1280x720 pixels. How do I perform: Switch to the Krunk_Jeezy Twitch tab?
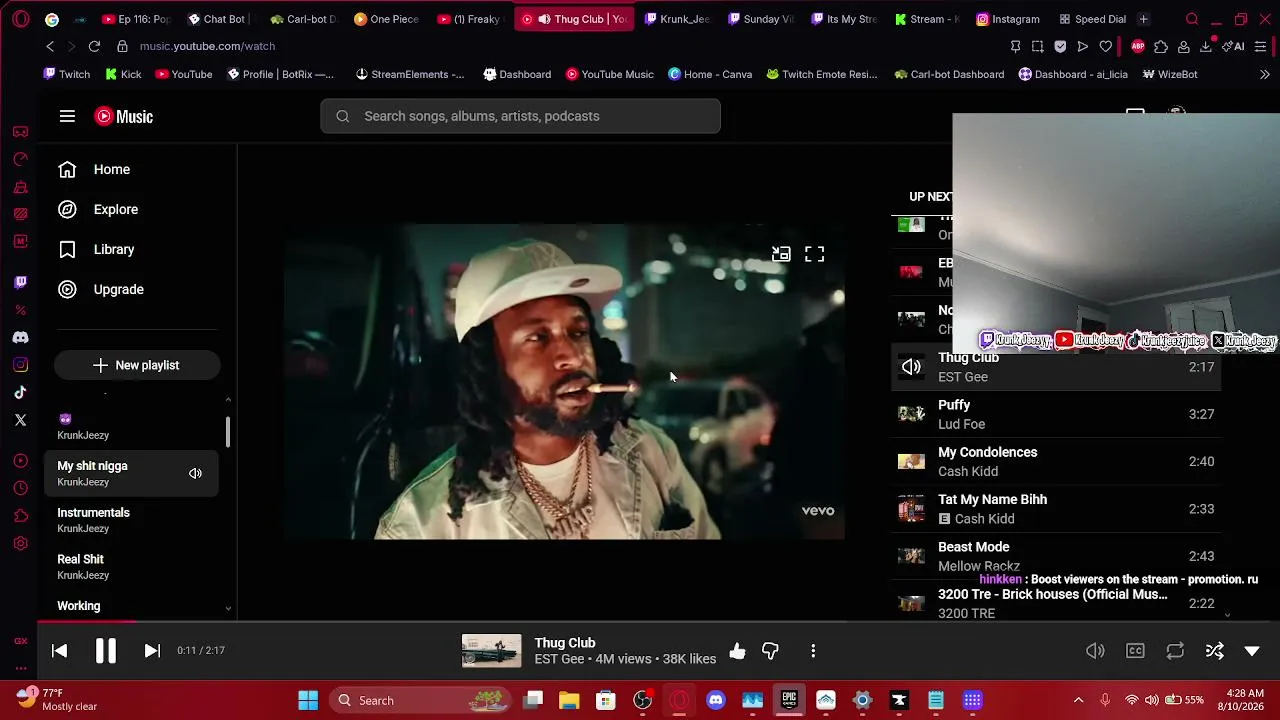[x=677, y=19]
